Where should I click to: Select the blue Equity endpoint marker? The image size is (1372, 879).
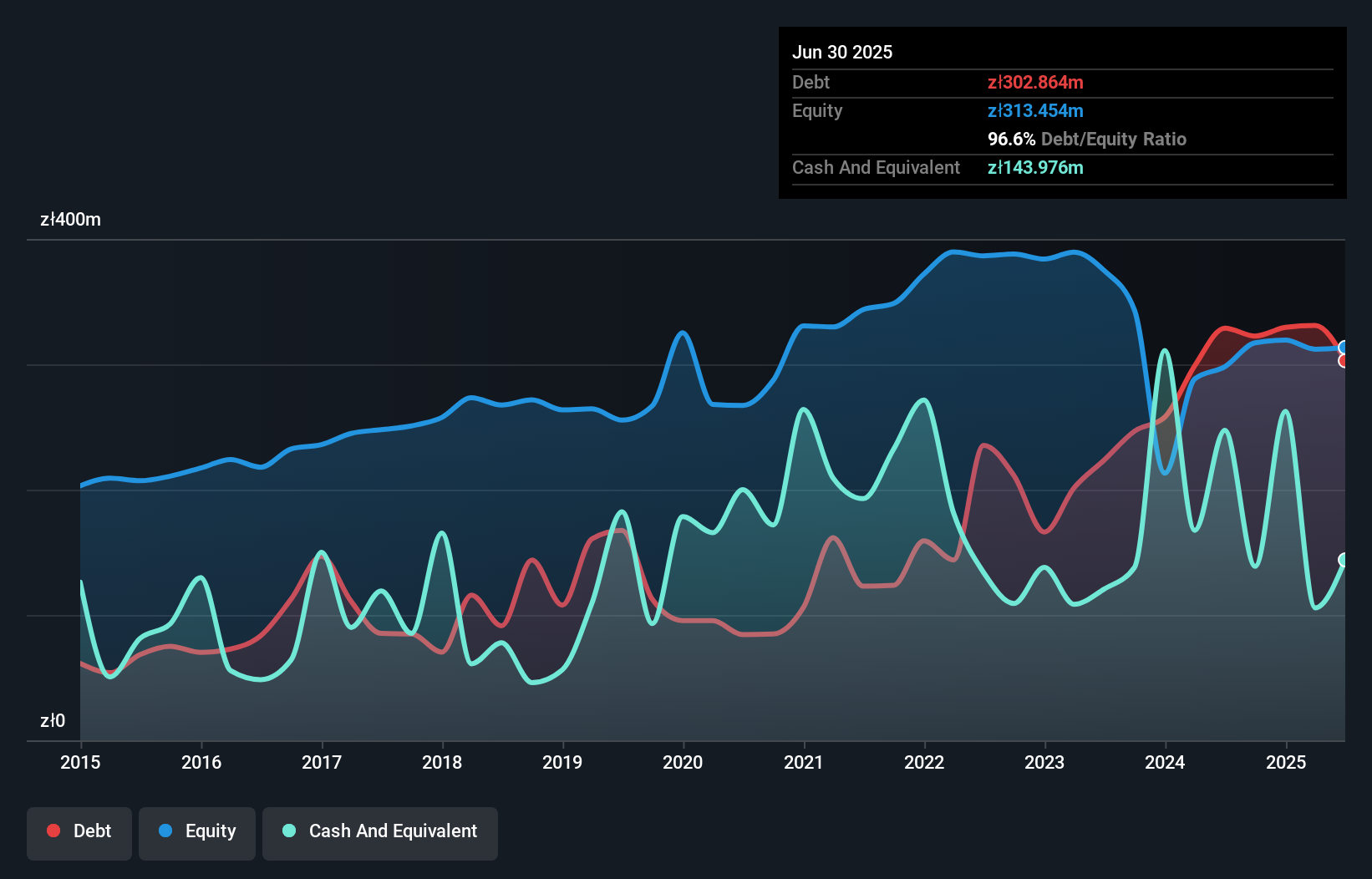click(1344, 348)
